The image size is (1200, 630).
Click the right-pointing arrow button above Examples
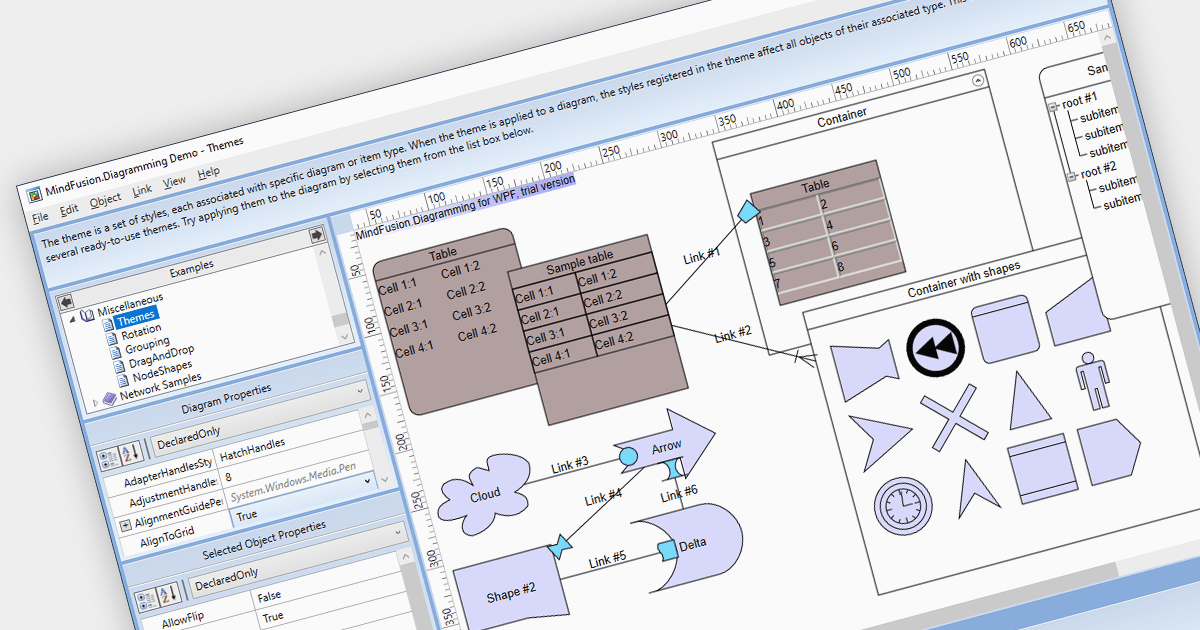[x=317, y=236]
